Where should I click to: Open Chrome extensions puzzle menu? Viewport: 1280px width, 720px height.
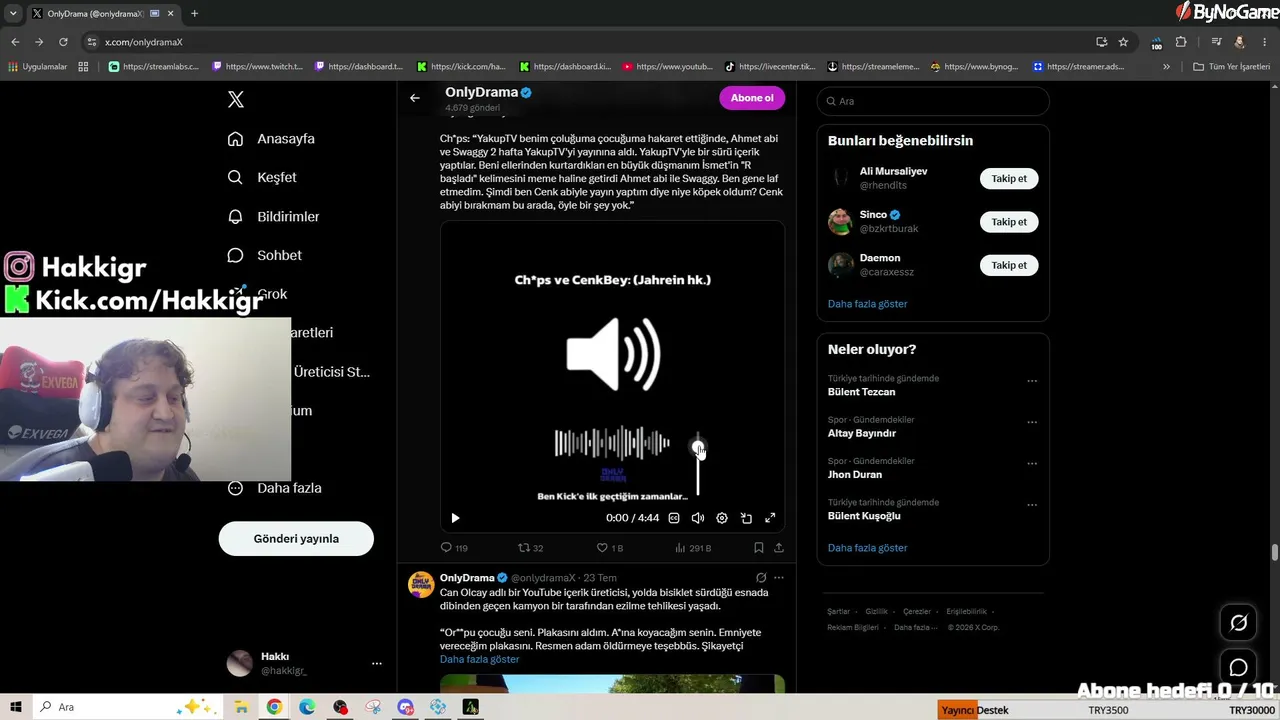tap(1181, 42)
